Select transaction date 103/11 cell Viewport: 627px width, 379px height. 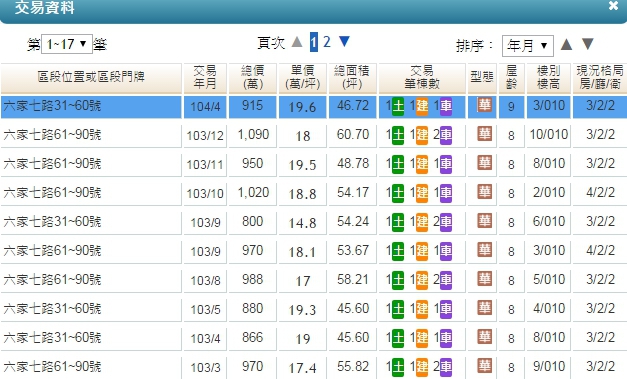205,164
